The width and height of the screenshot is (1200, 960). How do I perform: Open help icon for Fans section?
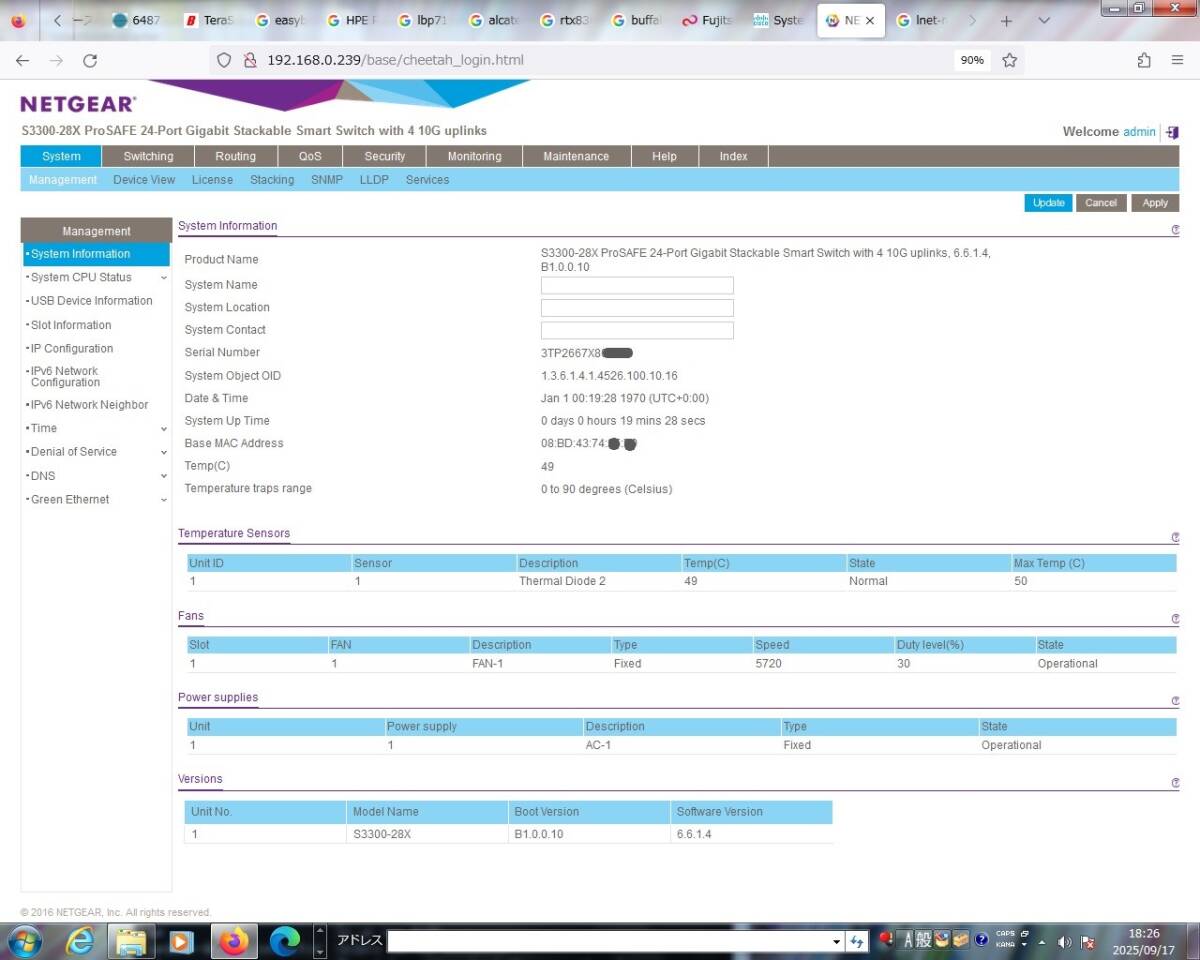1175,619
